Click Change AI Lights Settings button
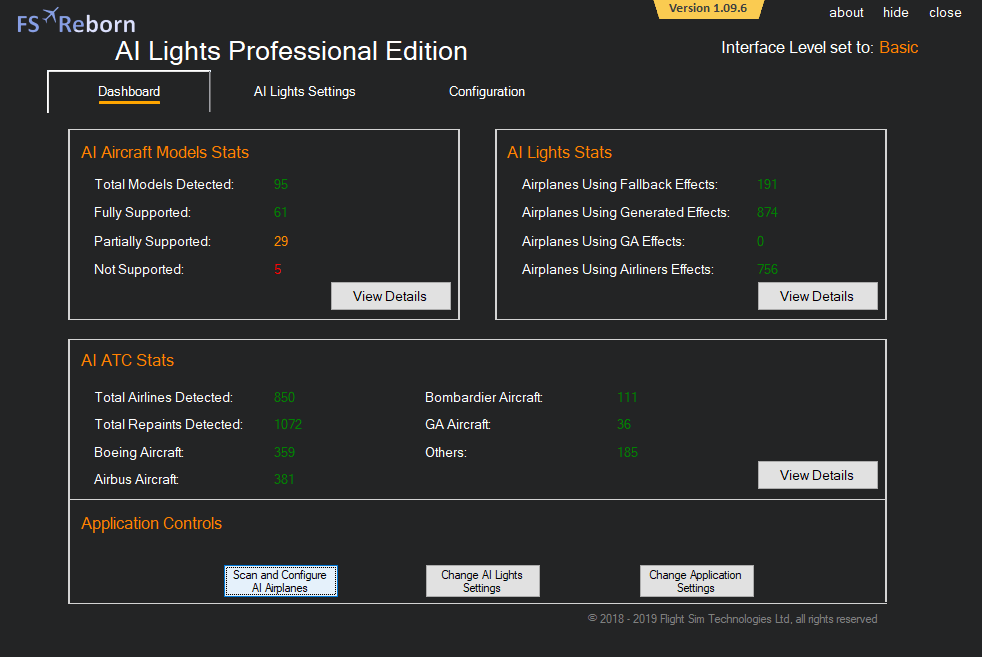This screenshot has width=982, height=657. 482,581
